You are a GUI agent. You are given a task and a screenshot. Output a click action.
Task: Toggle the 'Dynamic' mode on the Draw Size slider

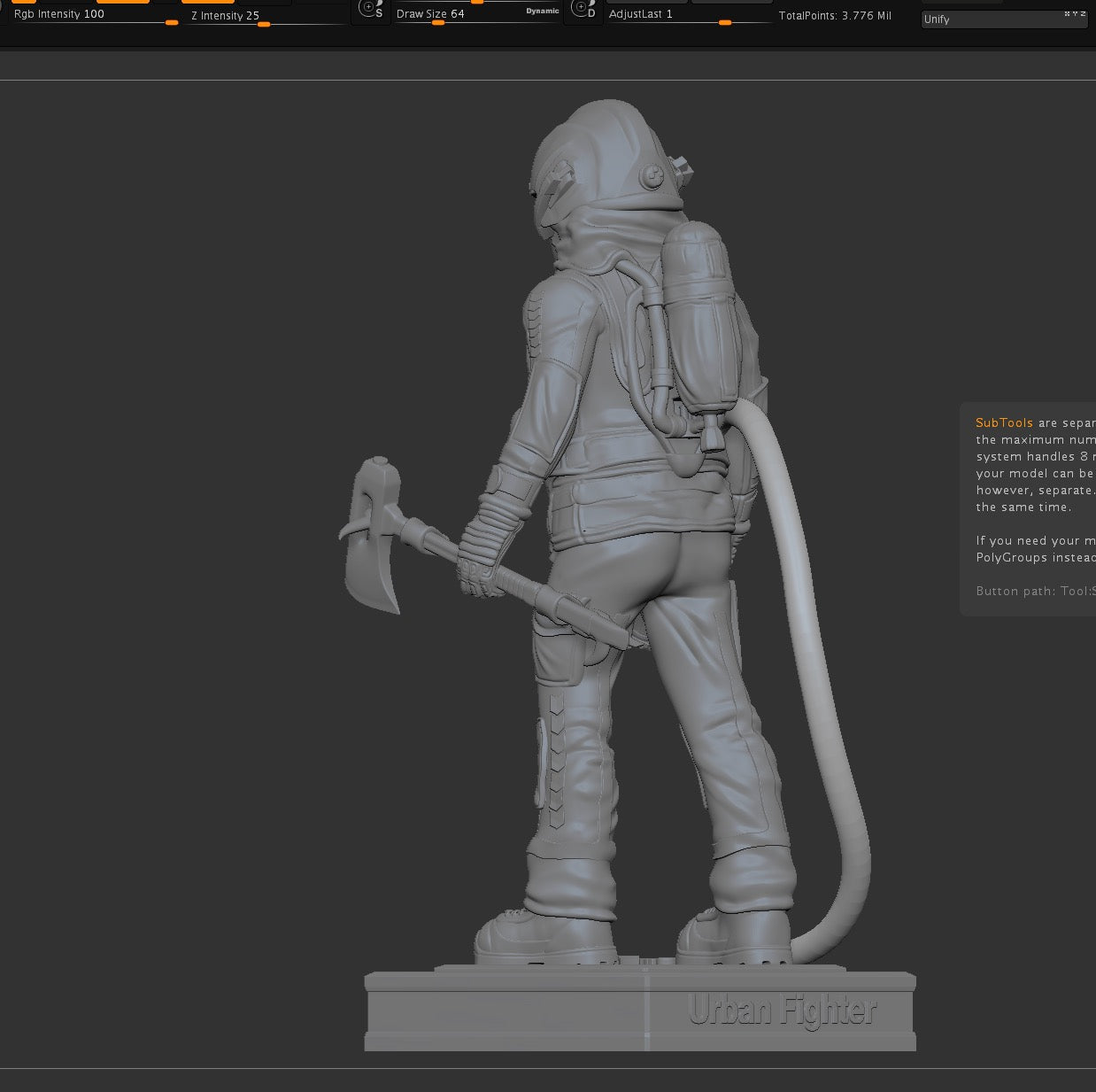click(542, 11)
